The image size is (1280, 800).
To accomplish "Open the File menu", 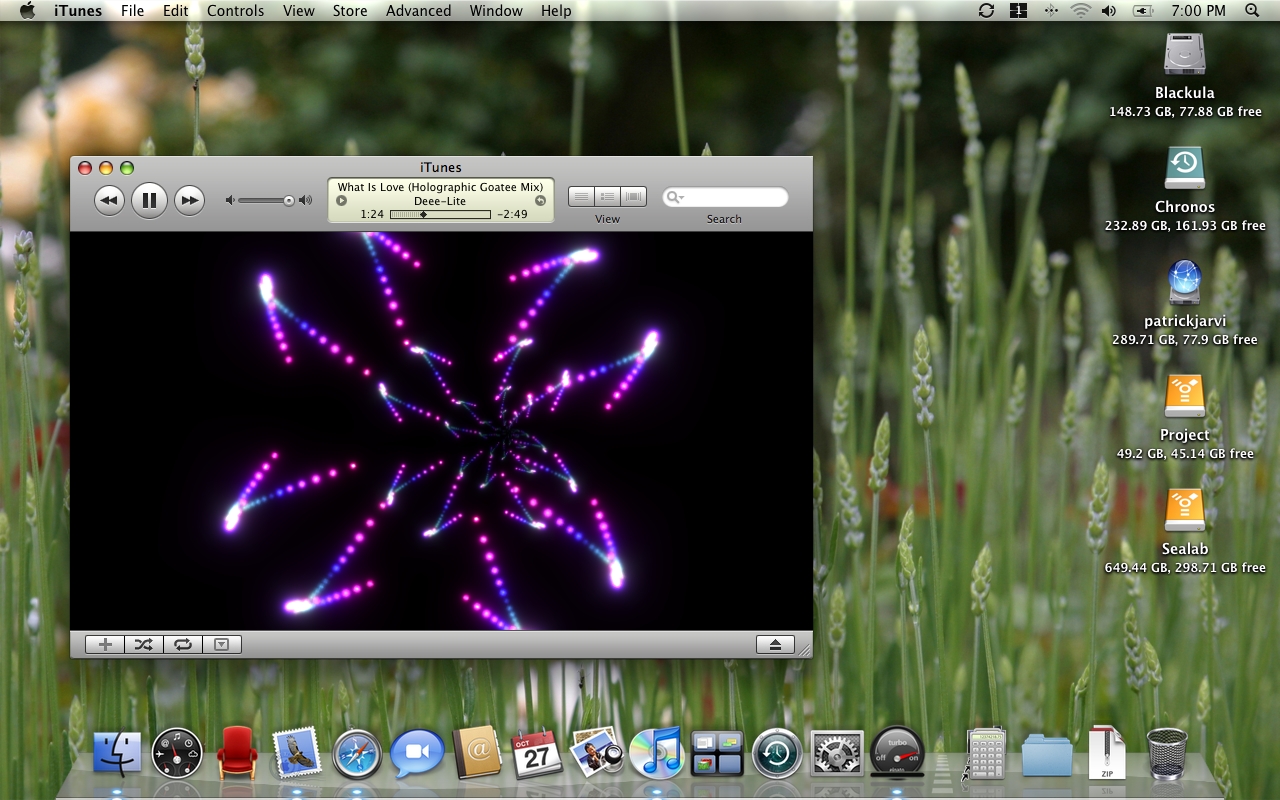I will pos(132,11).
